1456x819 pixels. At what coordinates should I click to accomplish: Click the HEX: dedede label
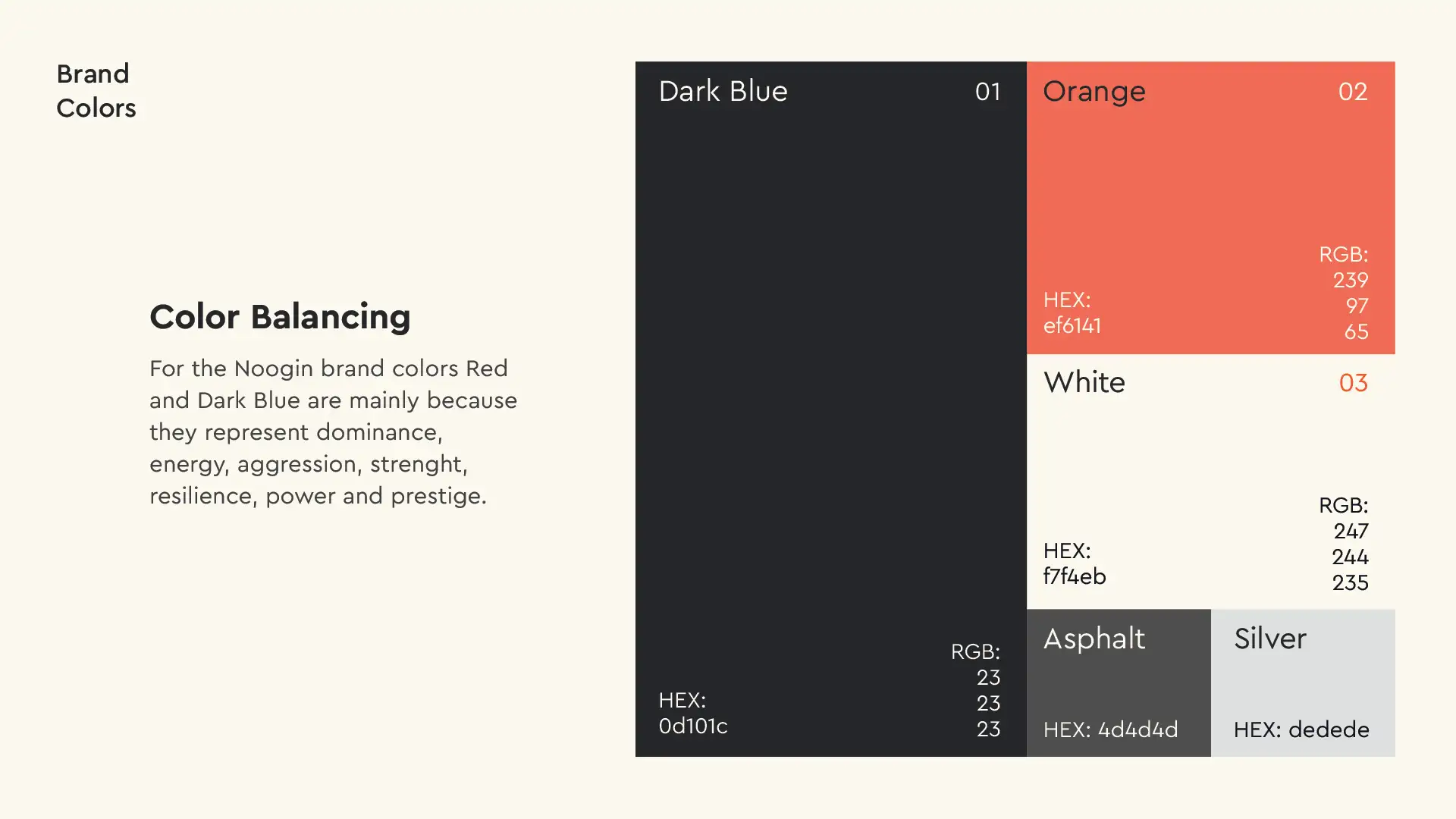pyautogui.click(x=1301, y=730)
